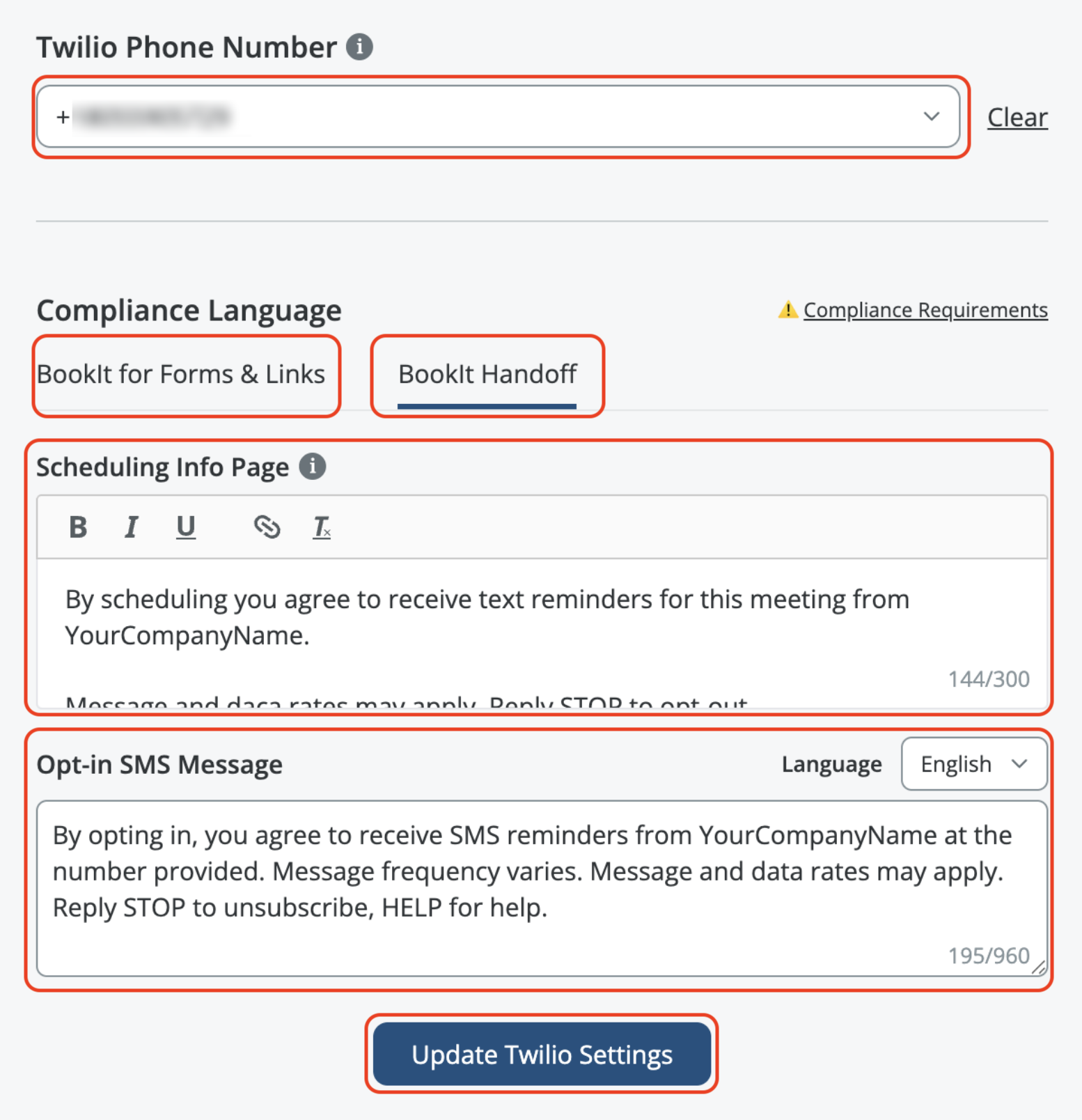This screenshot has width=1082, height=1120.
Task: Click the textarea resize handle corner
Action: (x=1039, y=967)
